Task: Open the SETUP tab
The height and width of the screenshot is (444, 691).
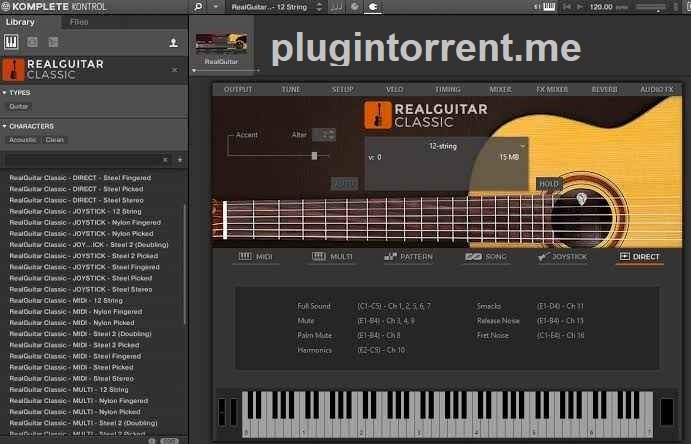Action: point(342,89)
